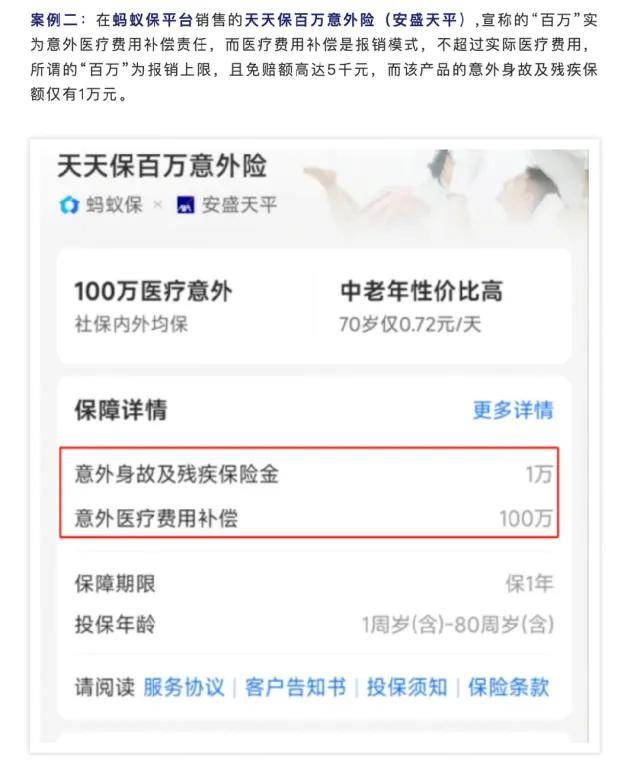Click the 70岁仅0.72元/天 price text
This screenshot has height=781, width=640.
[x=410, y=325]
